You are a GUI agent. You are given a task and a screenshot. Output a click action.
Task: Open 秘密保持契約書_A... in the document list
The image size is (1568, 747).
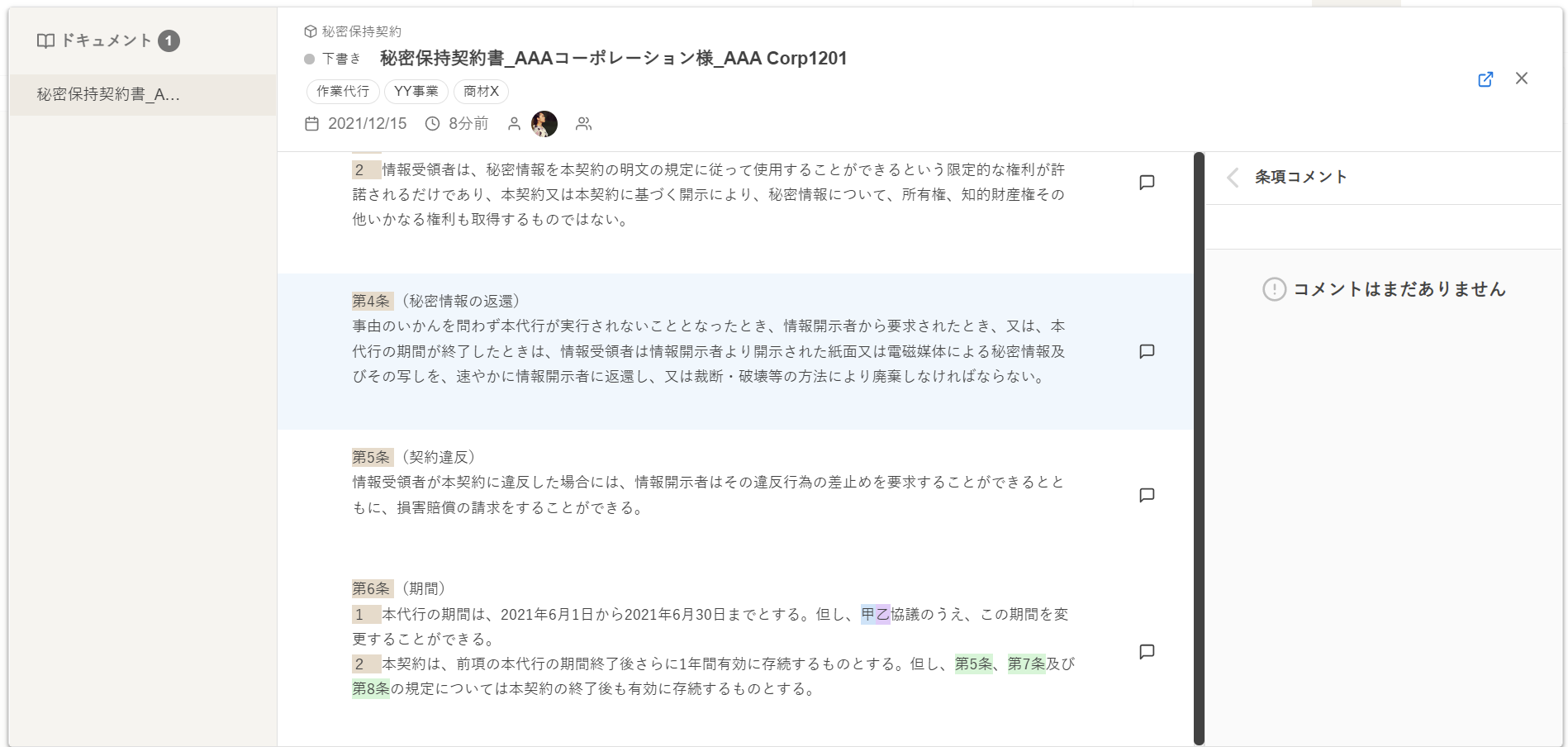tap(108, 94)
